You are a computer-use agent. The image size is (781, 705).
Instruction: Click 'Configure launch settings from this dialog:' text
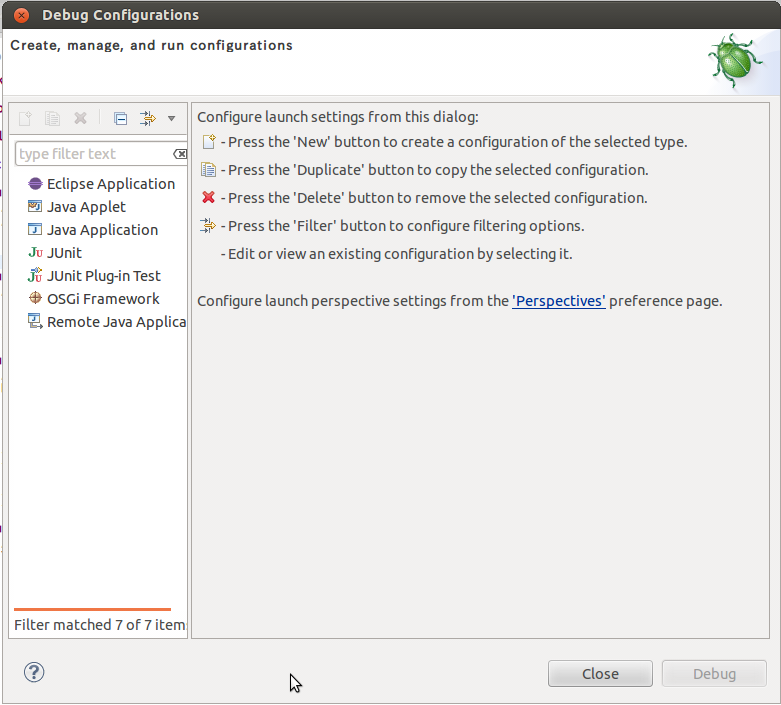pos(338,117)
